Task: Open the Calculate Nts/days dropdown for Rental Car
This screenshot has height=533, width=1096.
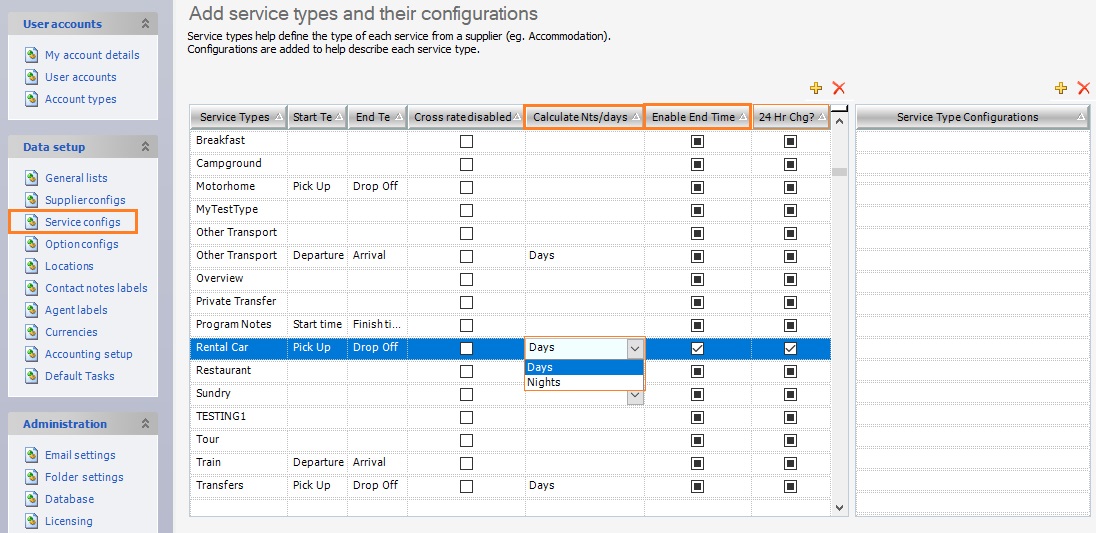Action: [x=634, y=348]
